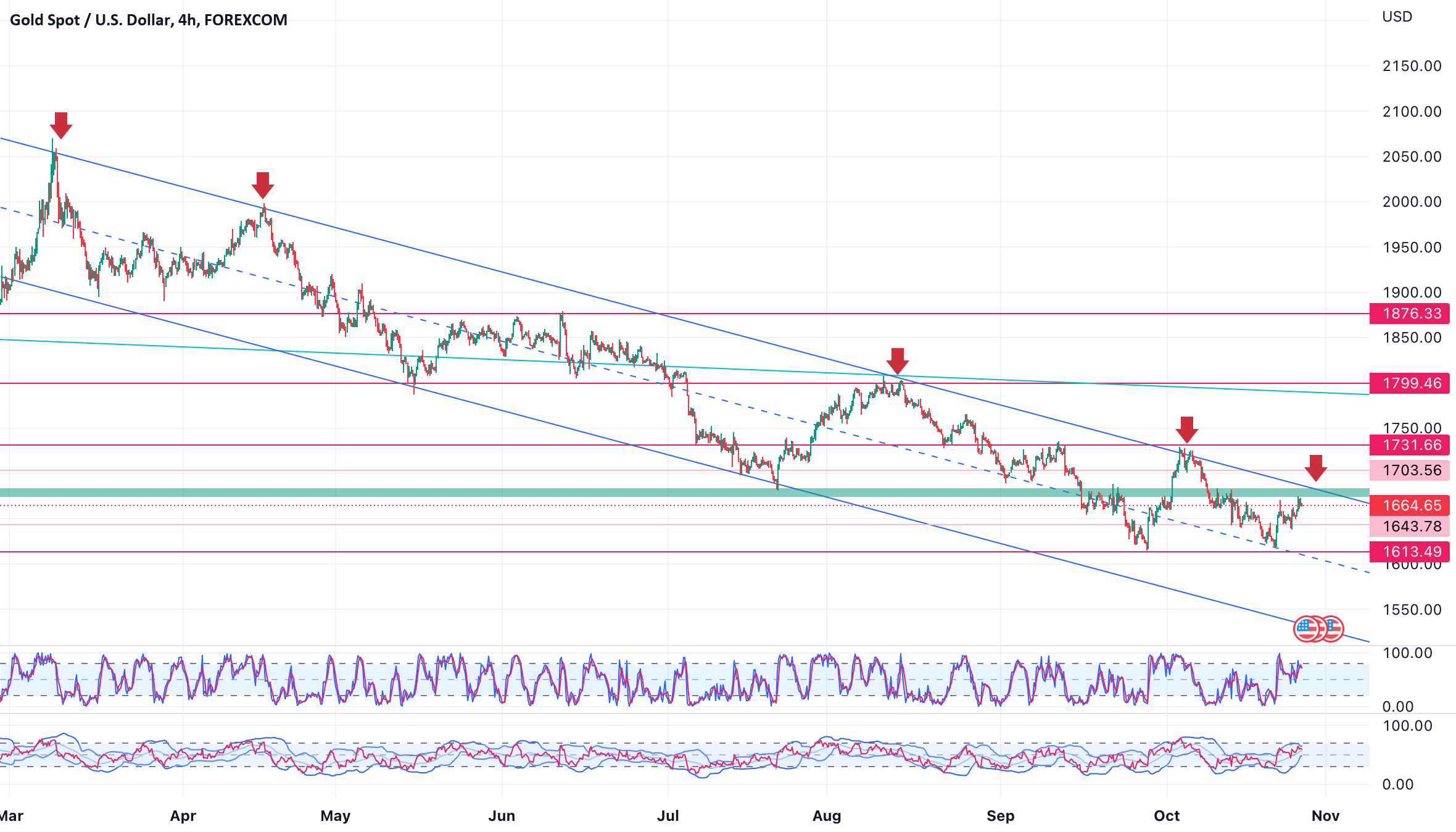Open the leftmost US flag economic event icon
Viewport: 1456px width, 832px height.
(x=1305, y=629)
